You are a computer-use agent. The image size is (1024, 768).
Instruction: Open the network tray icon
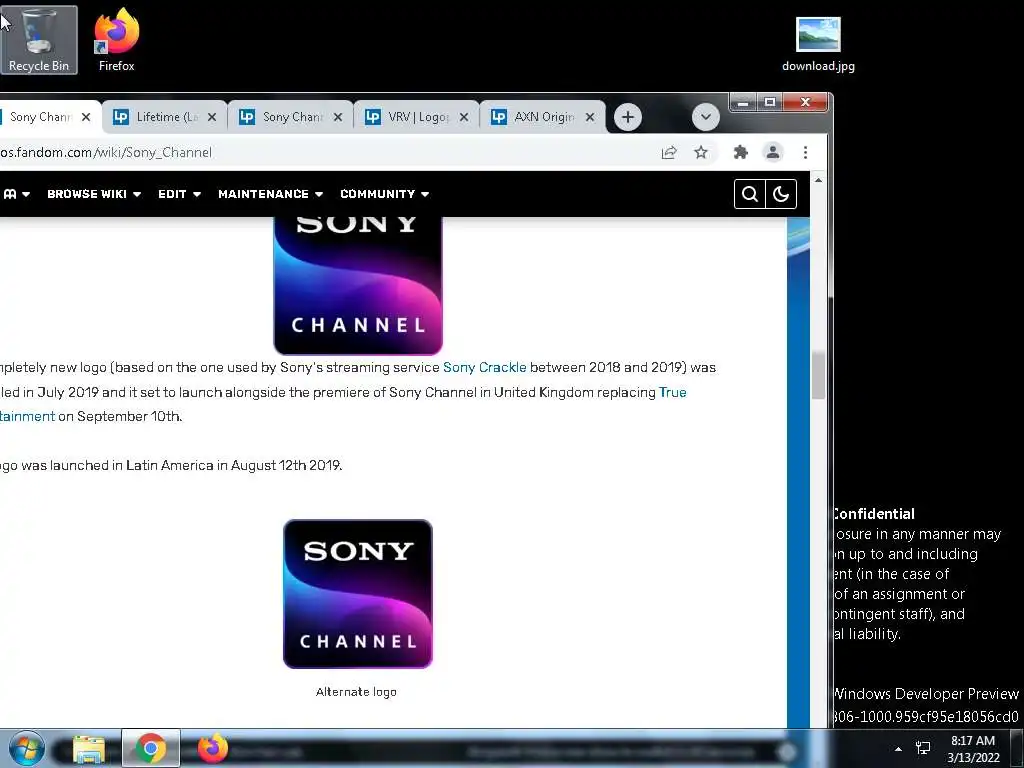click(x=923, y=748)
